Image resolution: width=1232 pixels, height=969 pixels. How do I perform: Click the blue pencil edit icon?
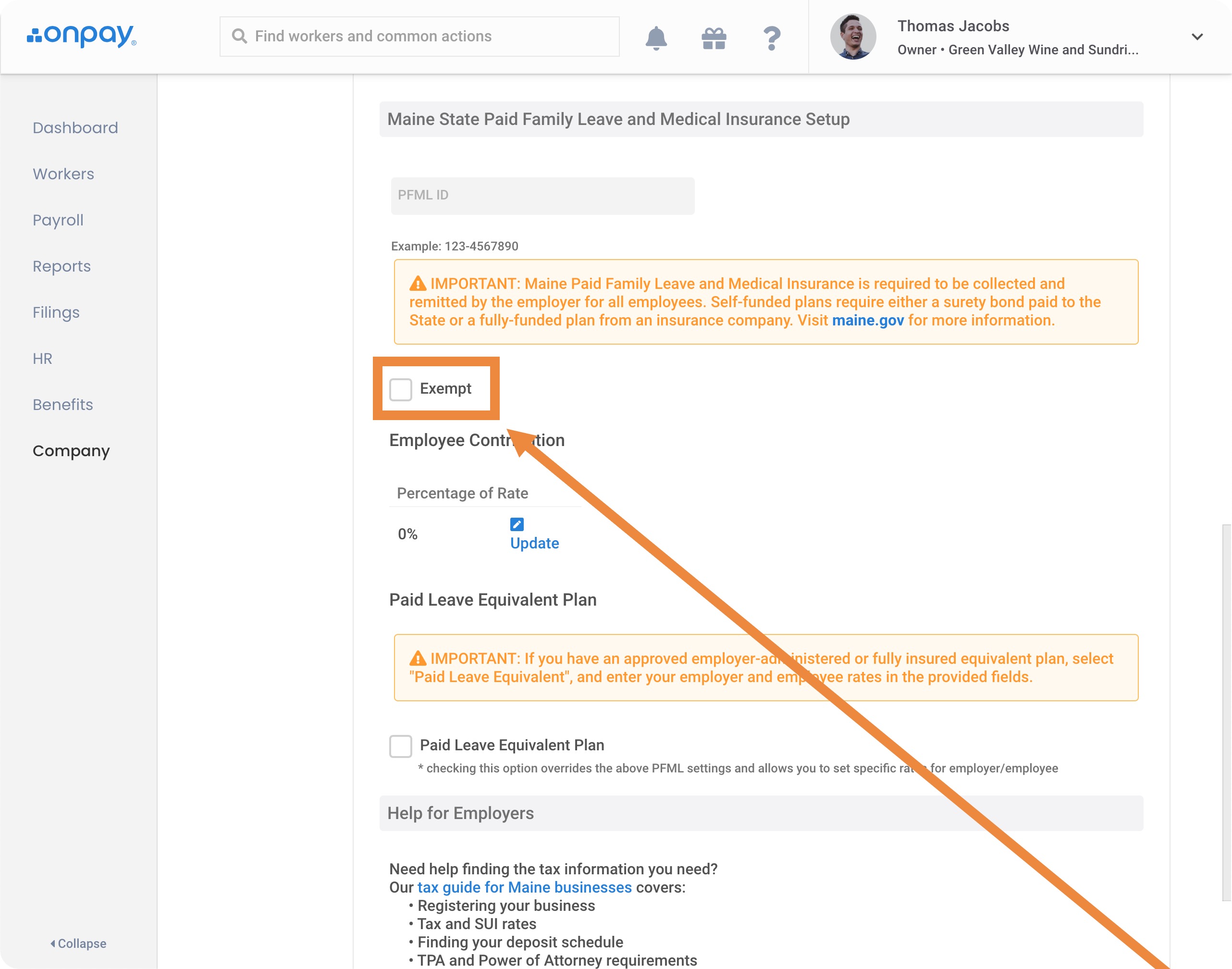[x=517, y=523]
